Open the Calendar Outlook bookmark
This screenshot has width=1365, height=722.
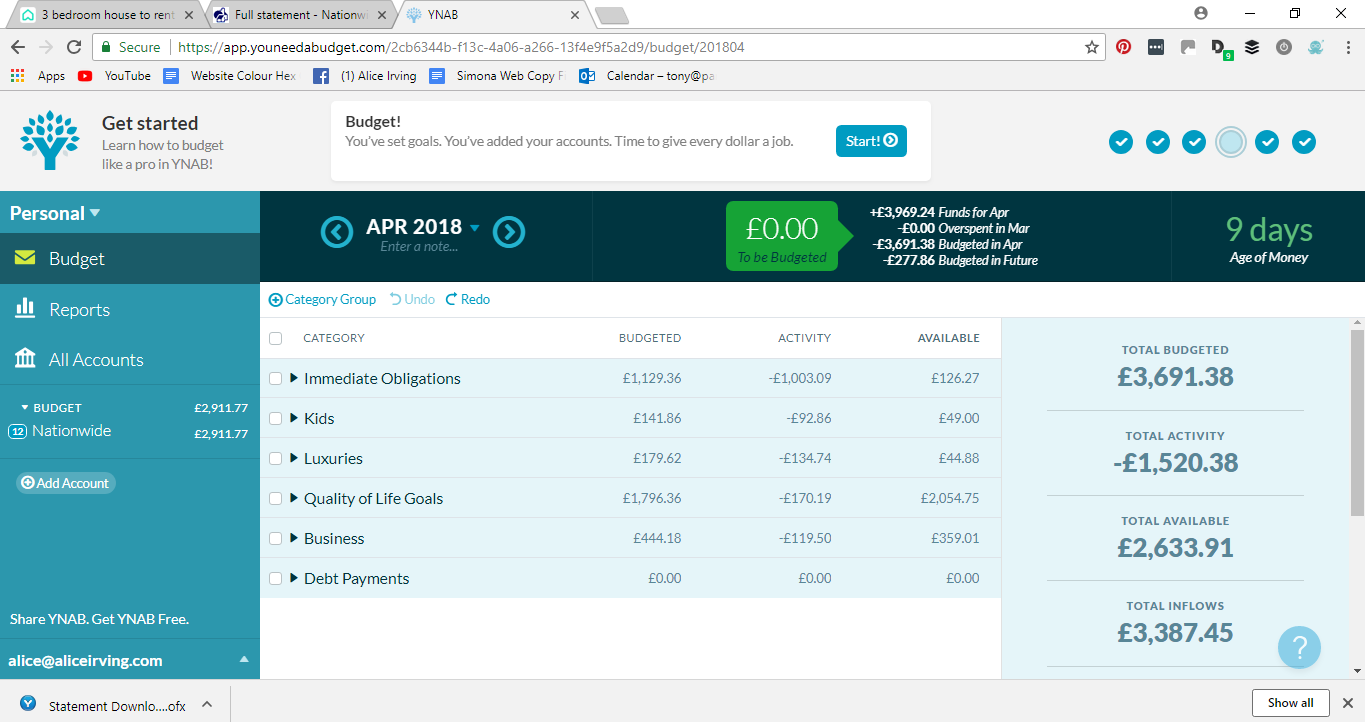[x=646, y=76]
